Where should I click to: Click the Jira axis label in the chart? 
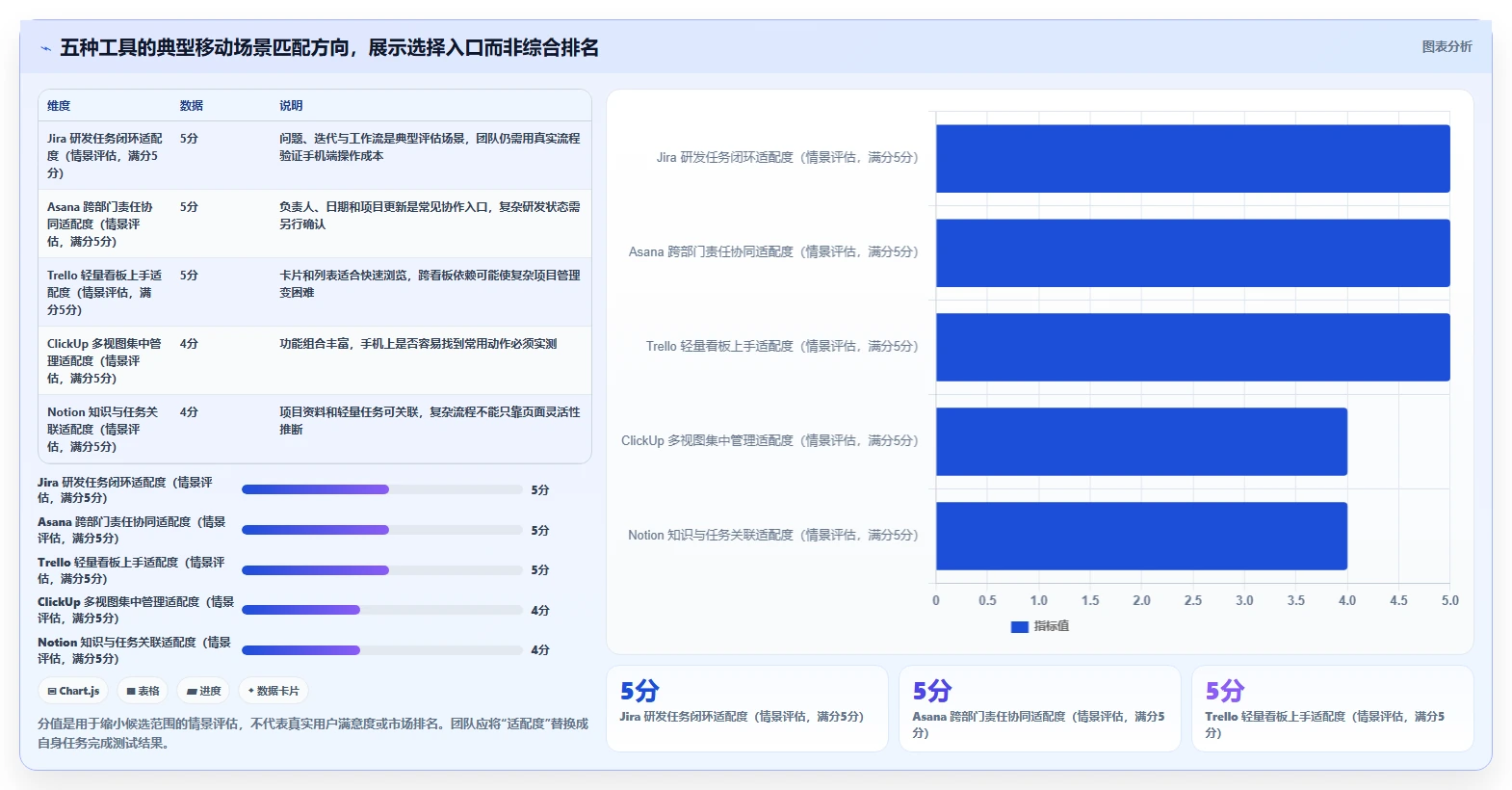click(788, 158)
